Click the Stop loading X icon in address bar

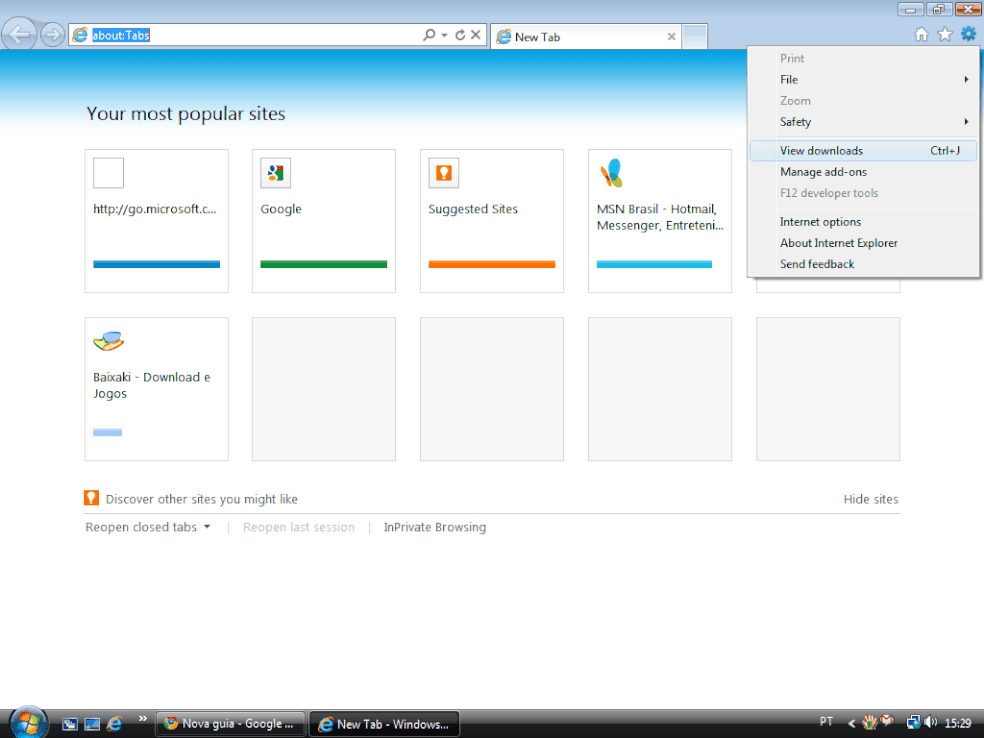476,35
